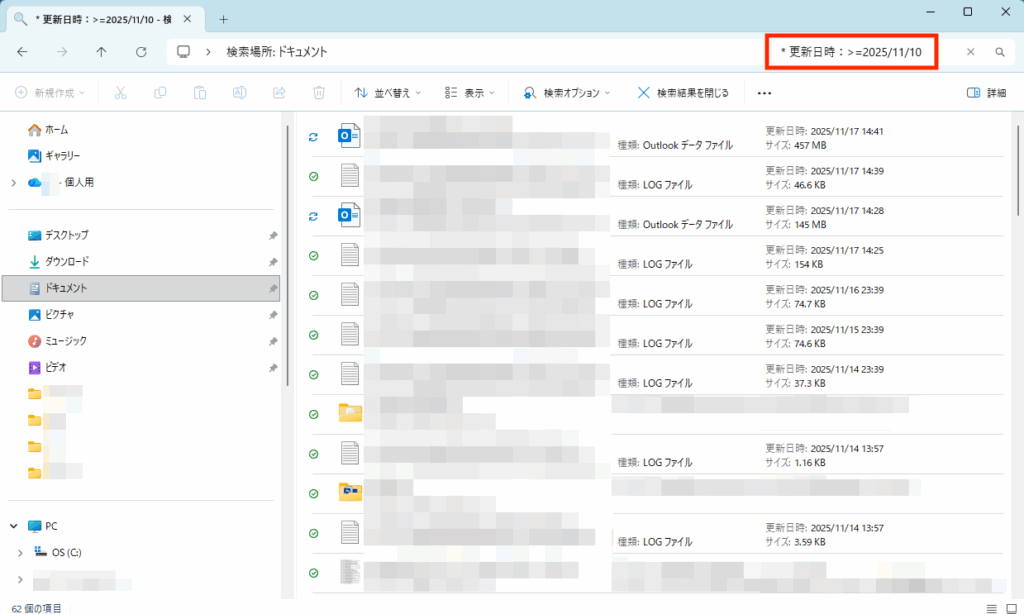Clear the search query with X icon

coord(970,52)
